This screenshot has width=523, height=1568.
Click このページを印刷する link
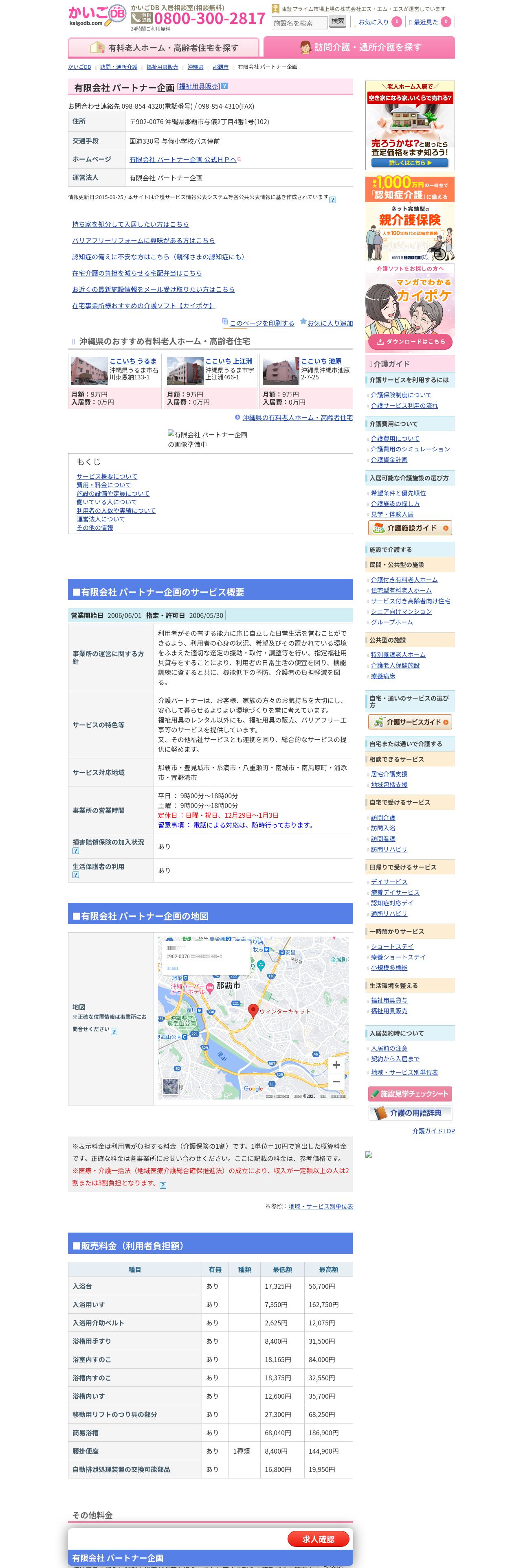point(262,323)
